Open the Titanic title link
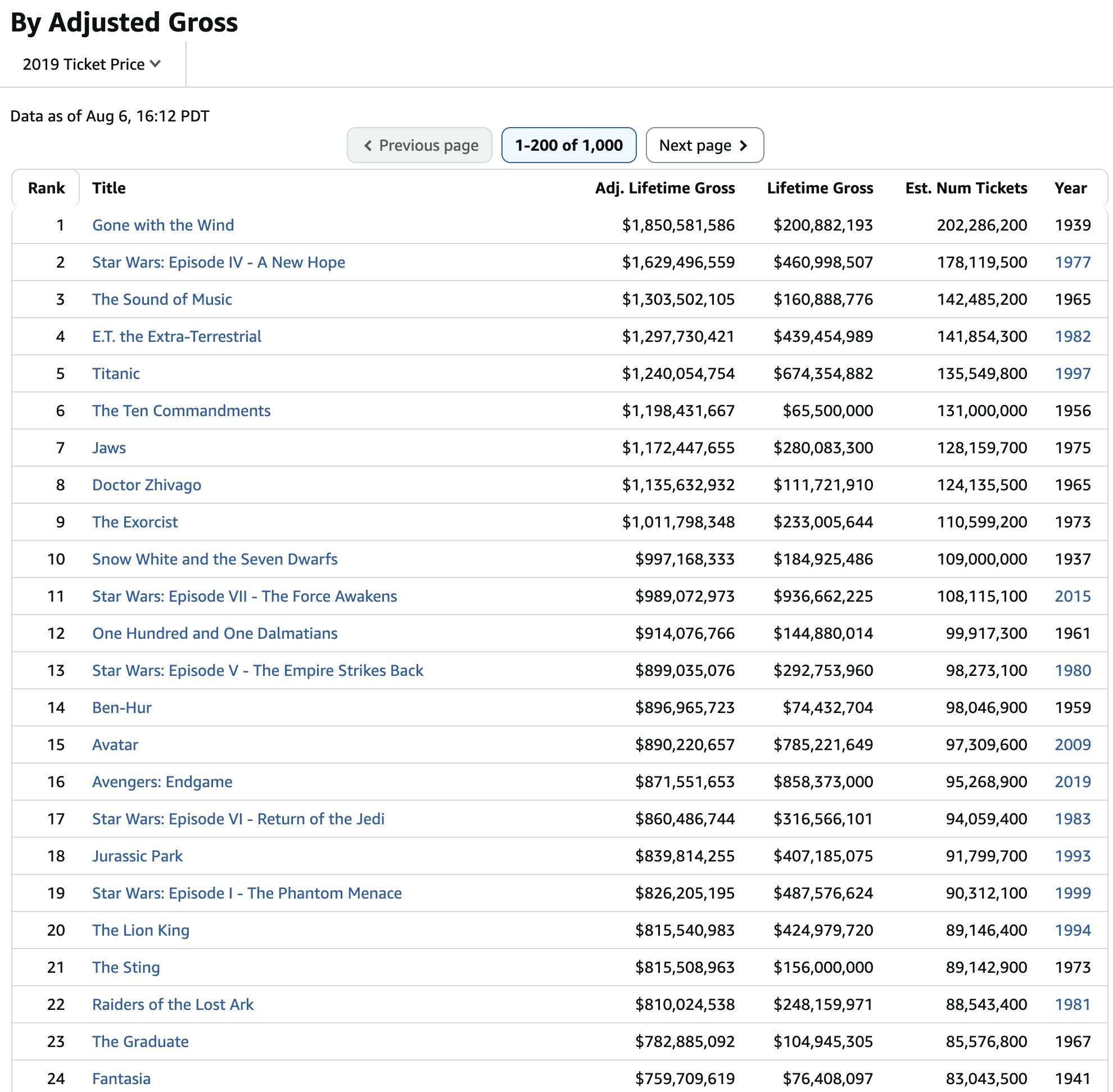This screenshot has width=1113, height=1092. 116,373
